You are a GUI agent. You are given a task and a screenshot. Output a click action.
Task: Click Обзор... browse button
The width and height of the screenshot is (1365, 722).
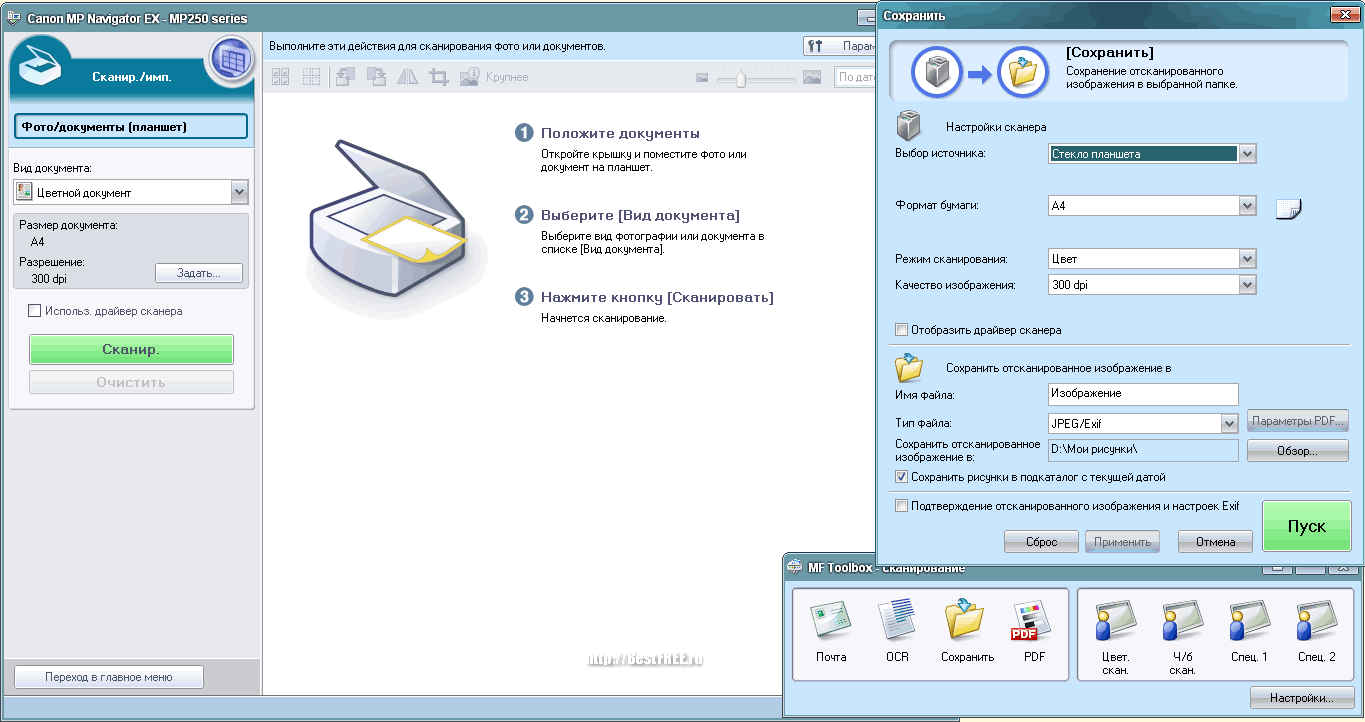(x=1298, y=451)
